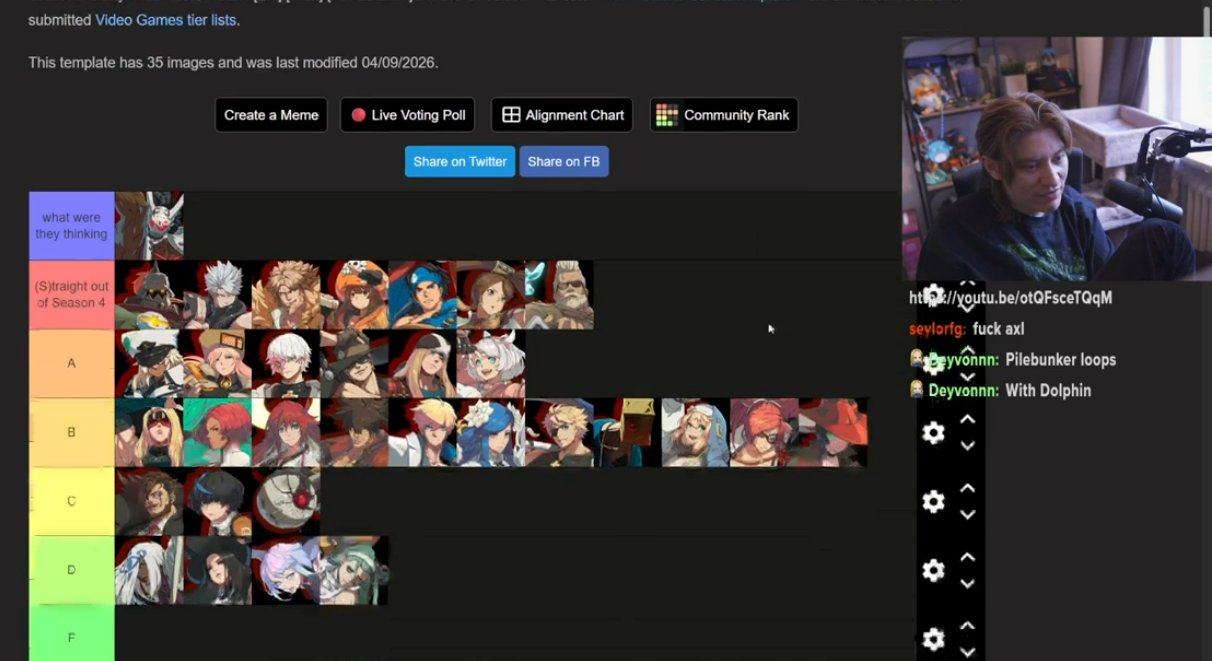Select Giovanna's teal-background portrait
Screen dimensions: 1212x661
coord(217,432)
